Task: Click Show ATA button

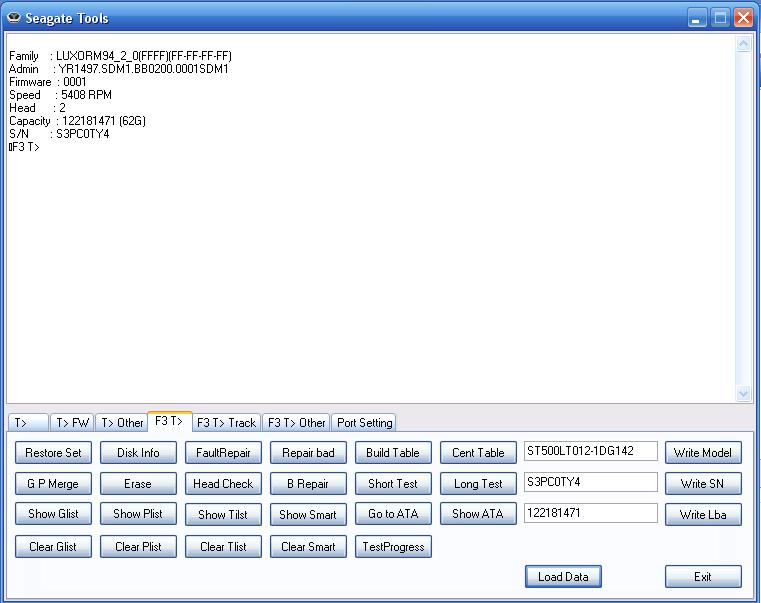Action: point(478,514)
